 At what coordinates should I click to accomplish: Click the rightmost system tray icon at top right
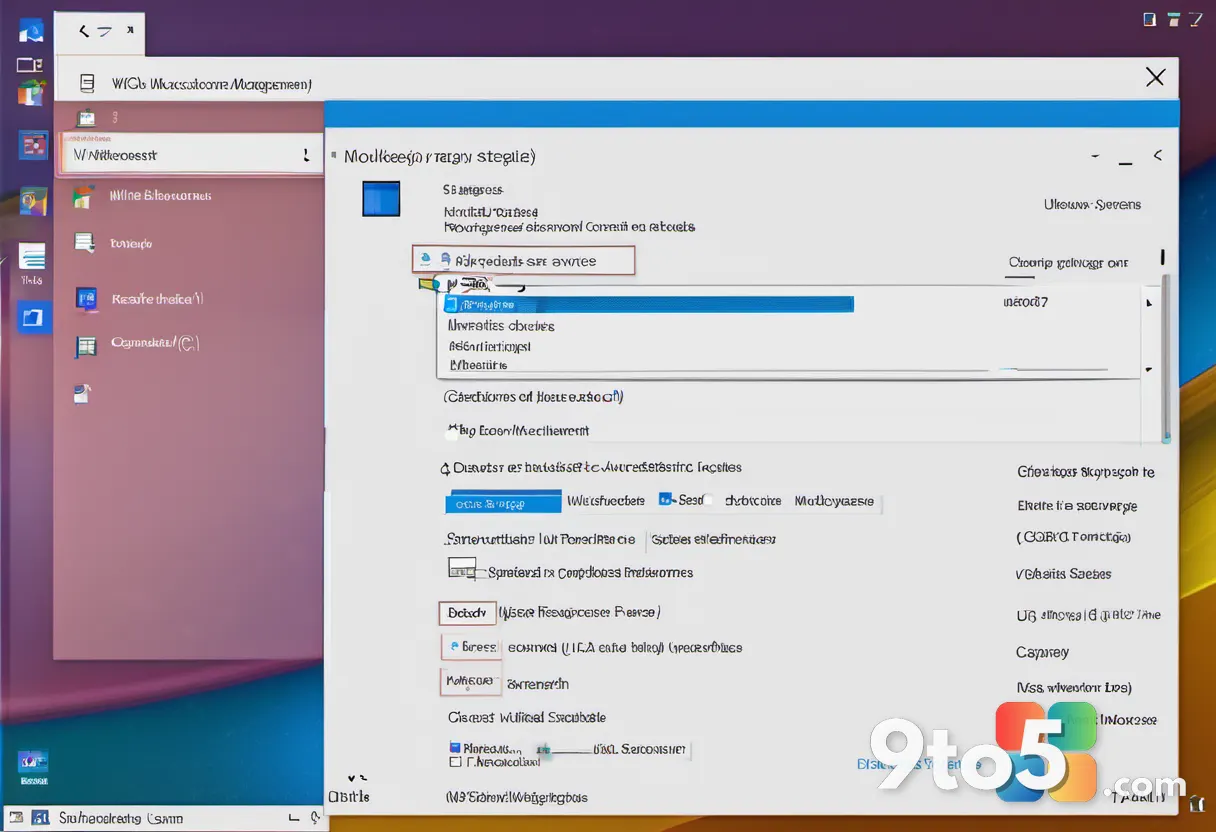point(1195,18)
